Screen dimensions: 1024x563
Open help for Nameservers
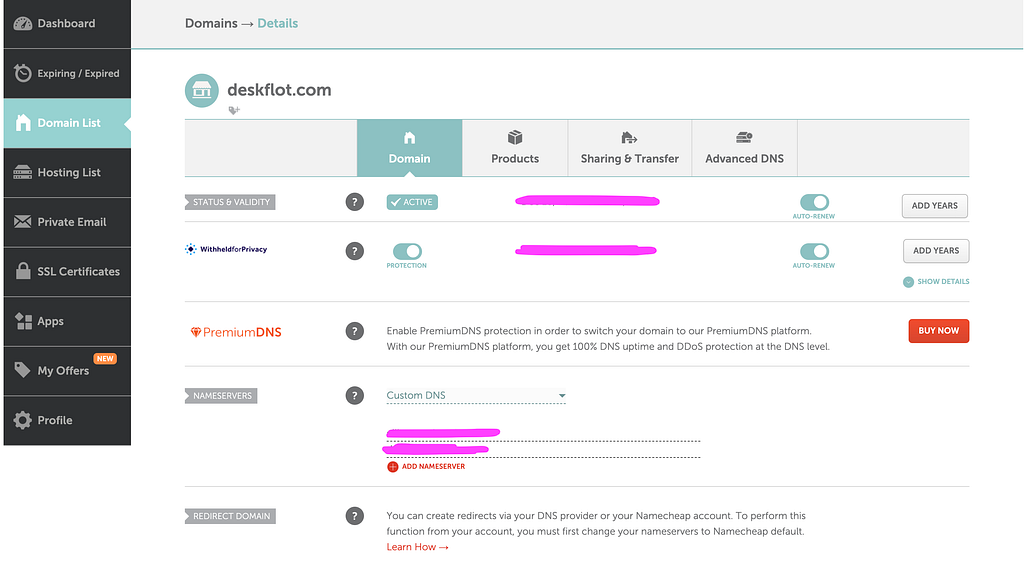click(355, 395)
